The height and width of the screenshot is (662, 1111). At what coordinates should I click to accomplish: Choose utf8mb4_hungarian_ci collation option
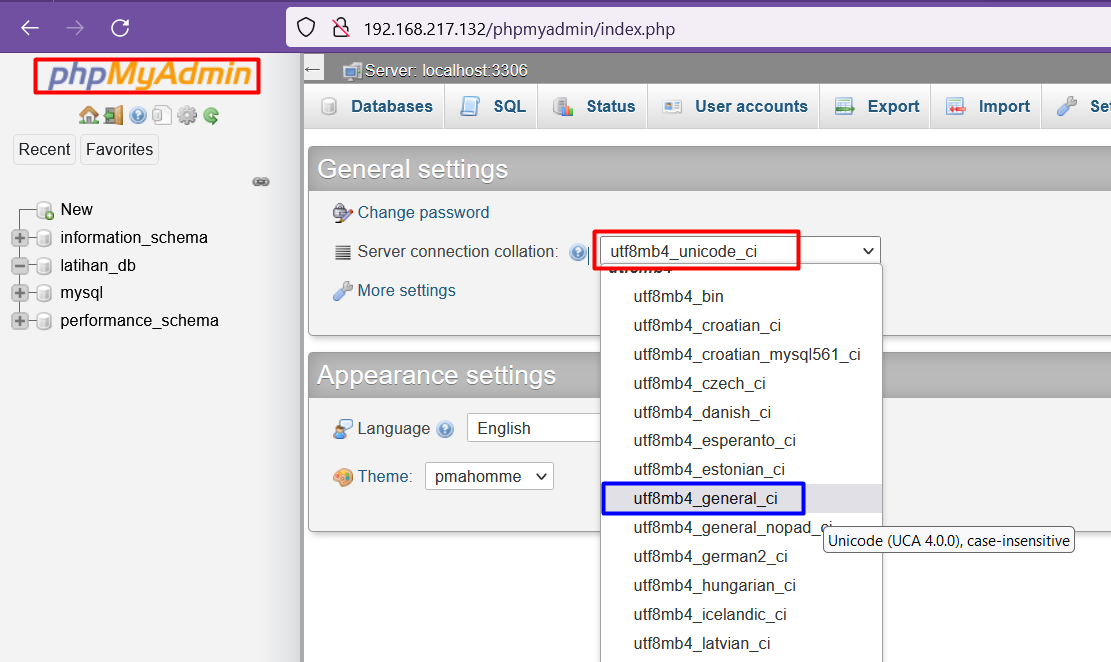coord(741,586)
